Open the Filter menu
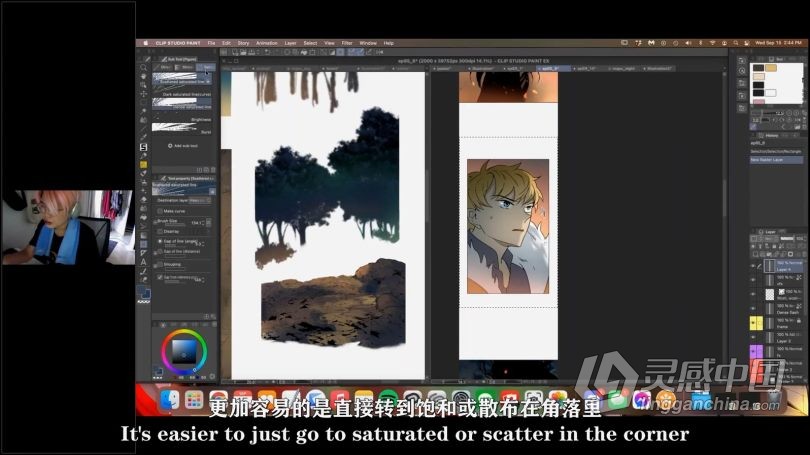The width and height of the screenshot is (810, 455). 347,43
